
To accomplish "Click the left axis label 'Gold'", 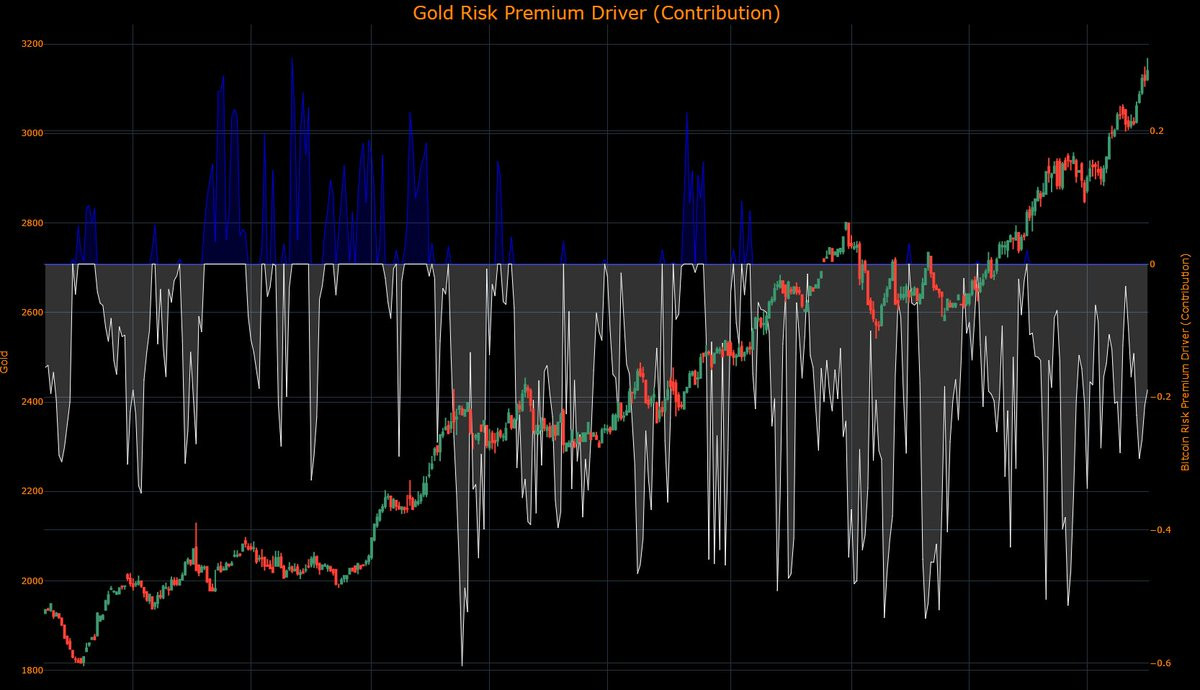I will click(x=5, y=361).
